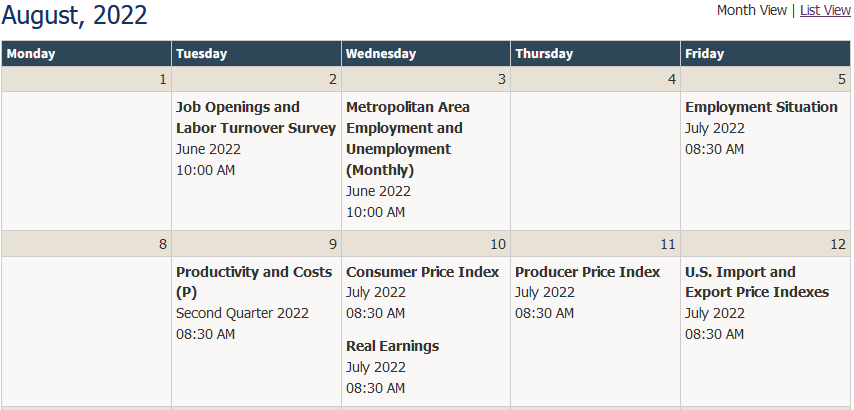The height and width of the screenshot is (410, 854).
Task: Open Productivity and Costs (P) entry
Action: click(x=254, y=282)
